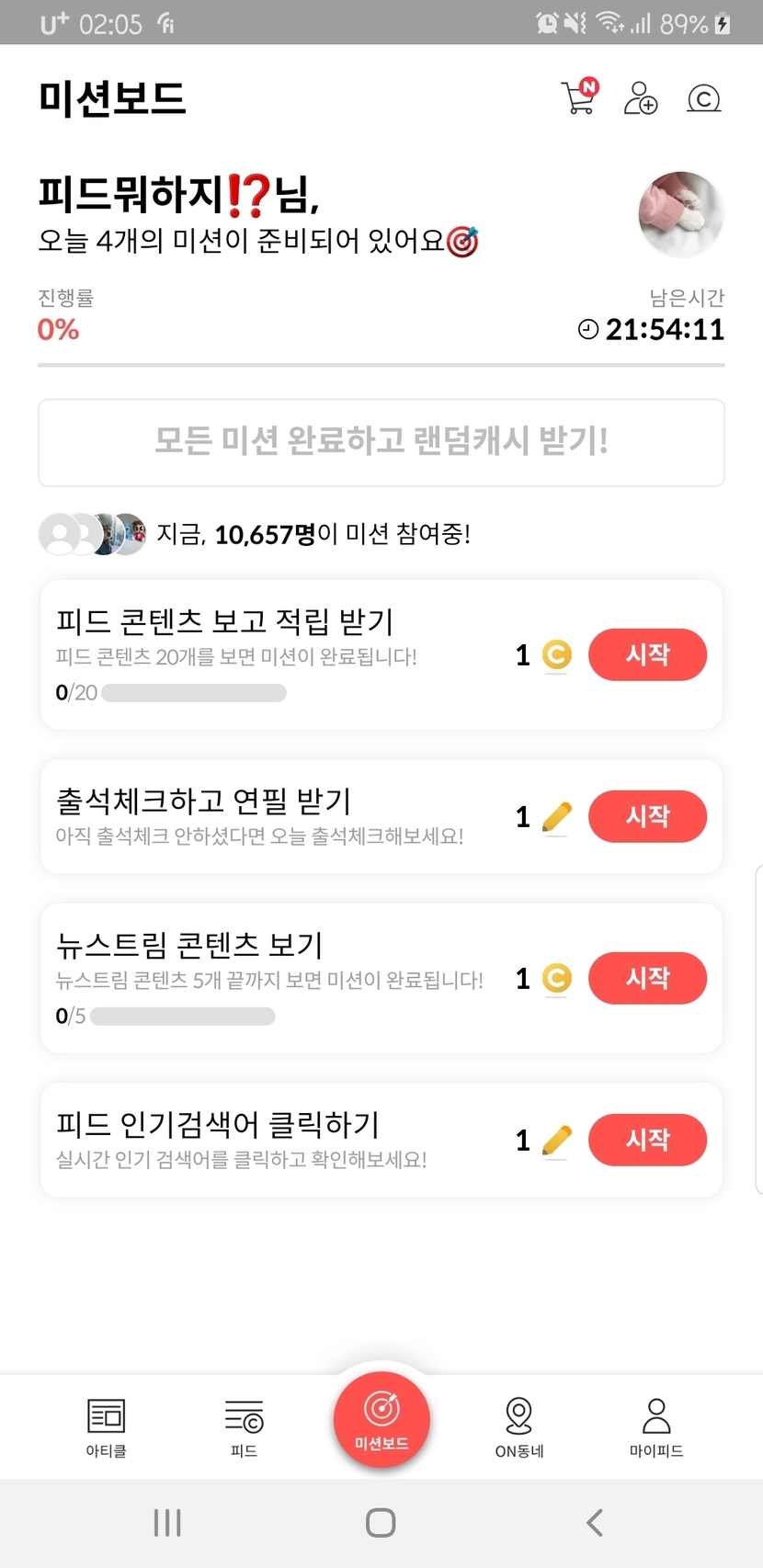763x1568 pixels.
Task: Open the recent apps button
Action: tap(167, 1522)
